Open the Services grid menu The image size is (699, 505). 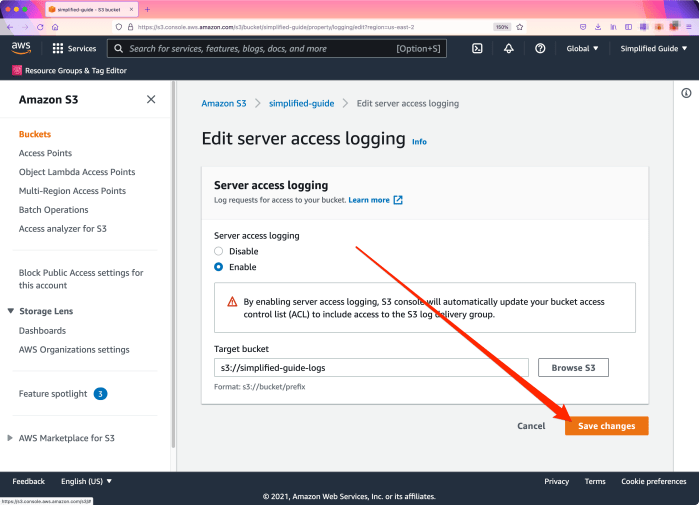[74, 49]
